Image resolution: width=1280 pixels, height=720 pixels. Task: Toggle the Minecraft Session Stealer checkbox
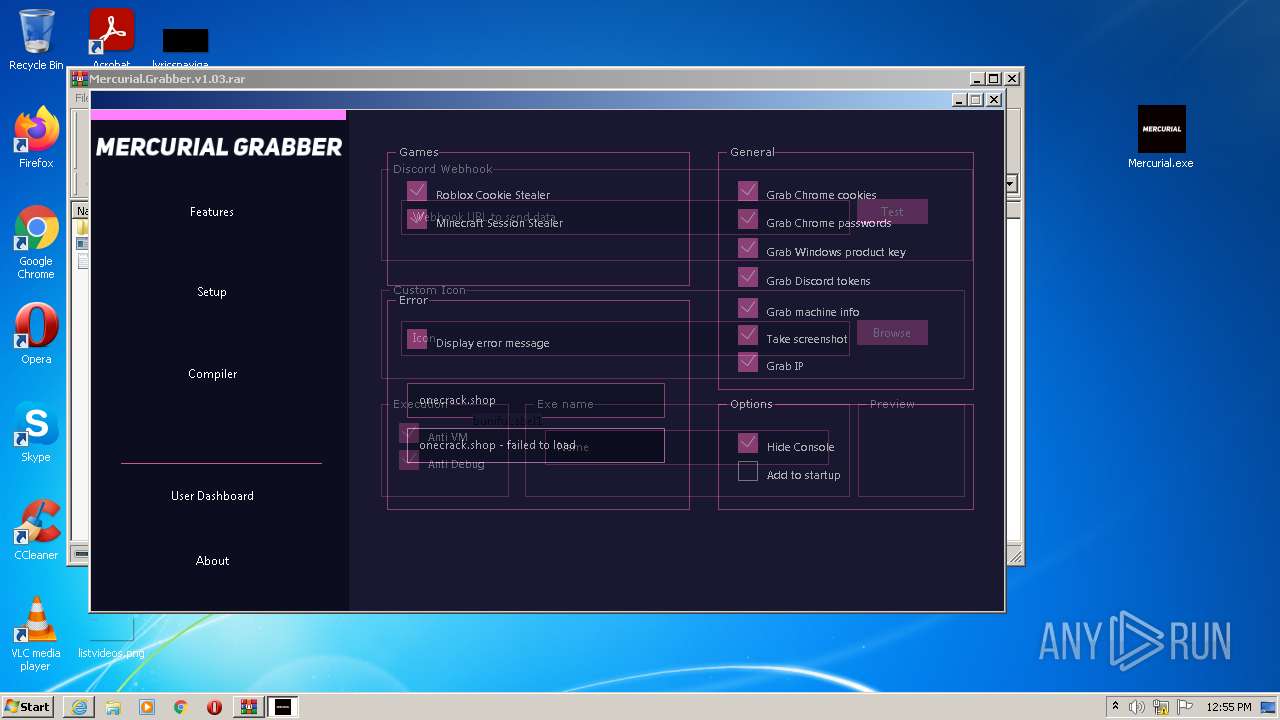pyautogui.click(x=417, y=219)
